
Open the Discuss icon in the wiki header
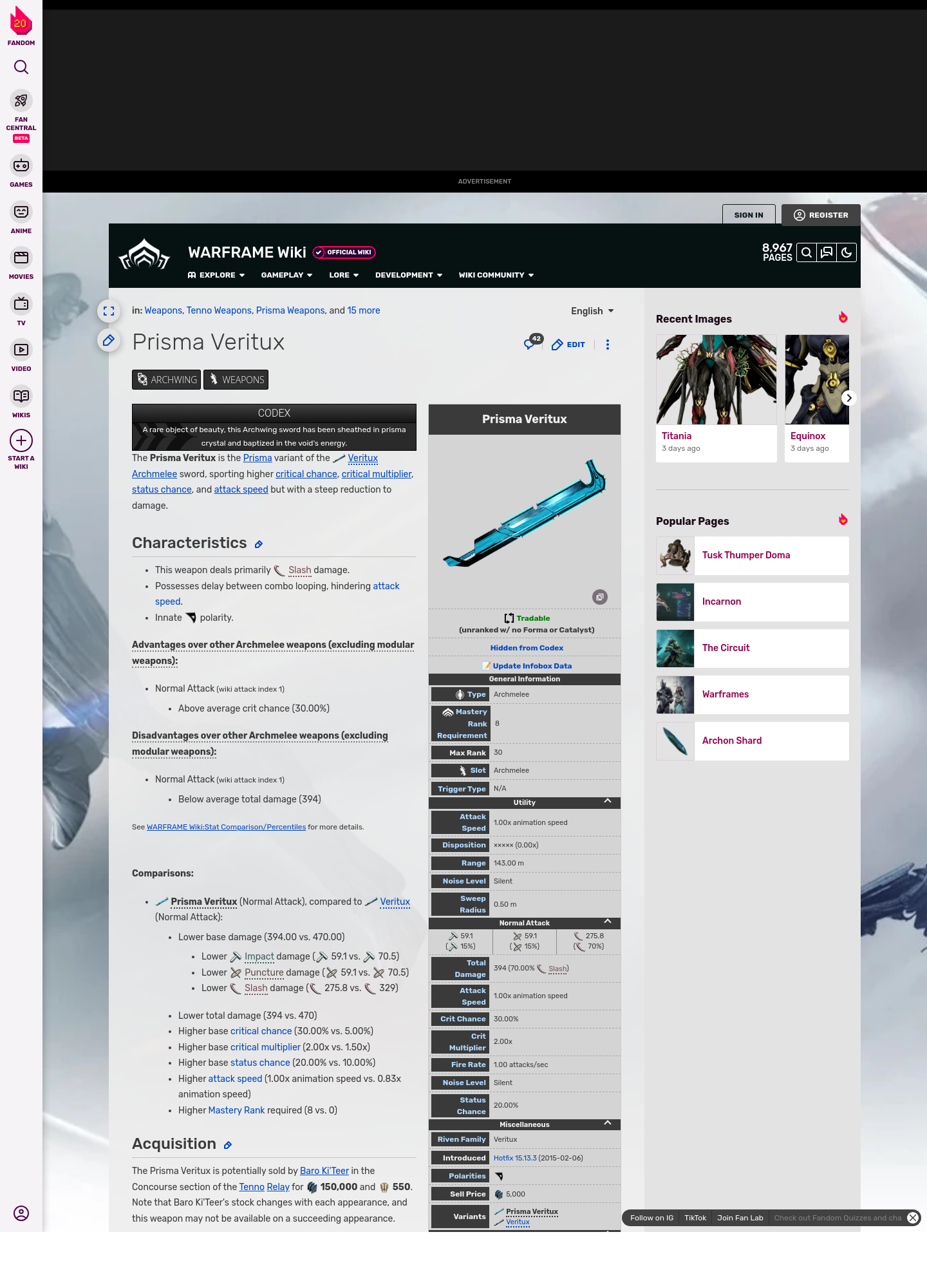827,252
